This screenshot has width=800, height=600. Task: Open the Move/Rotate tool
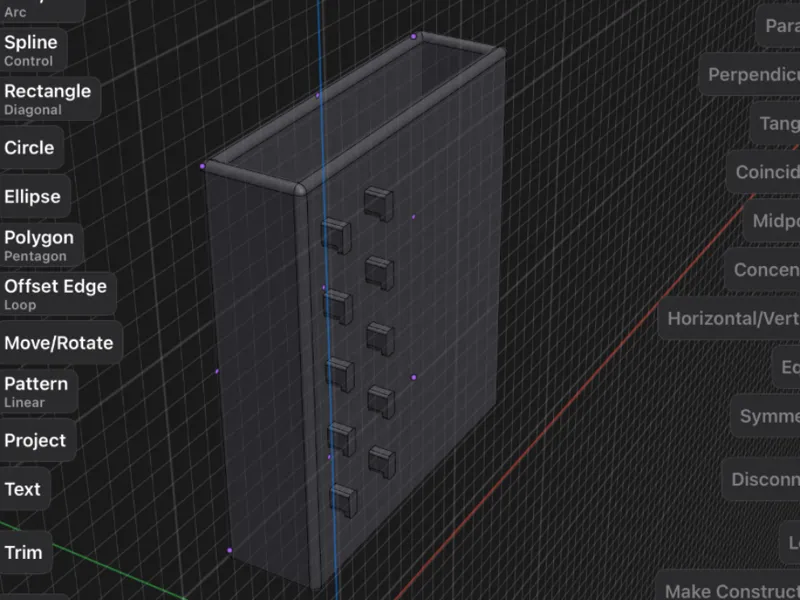tap(60, 343)
